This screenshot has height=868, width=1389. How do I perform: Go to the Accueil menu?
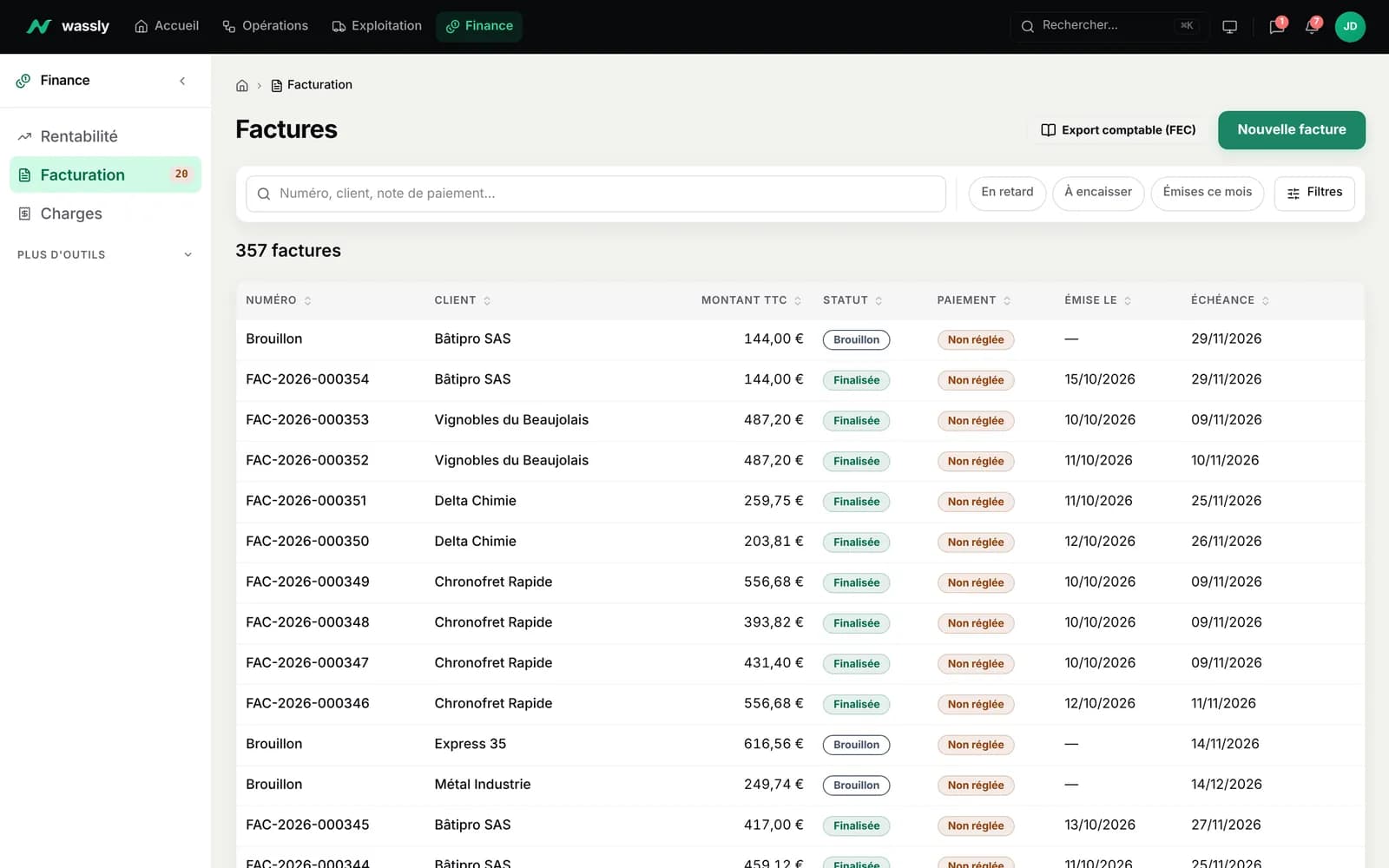click(167, 26)
